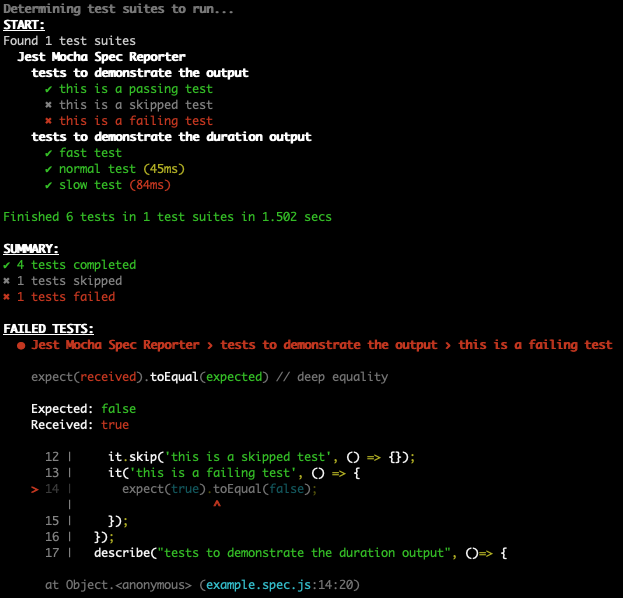The height and width of the screenshot is (598, 623).
Task: Click line number 15 in the code frame
Action: 52,521
